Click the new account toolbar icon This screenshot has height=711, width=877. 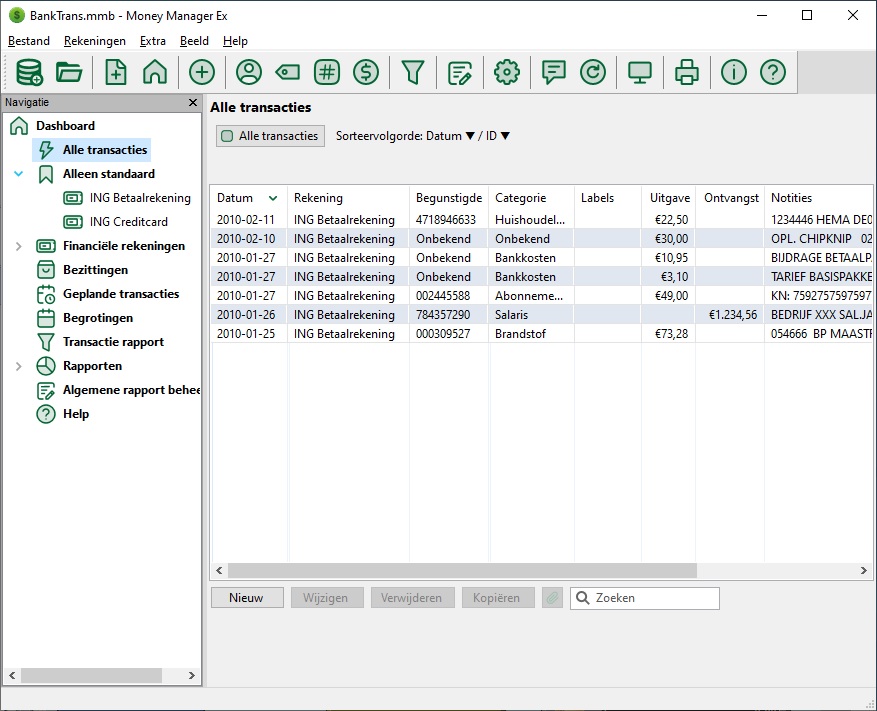[x=116, y=72]
